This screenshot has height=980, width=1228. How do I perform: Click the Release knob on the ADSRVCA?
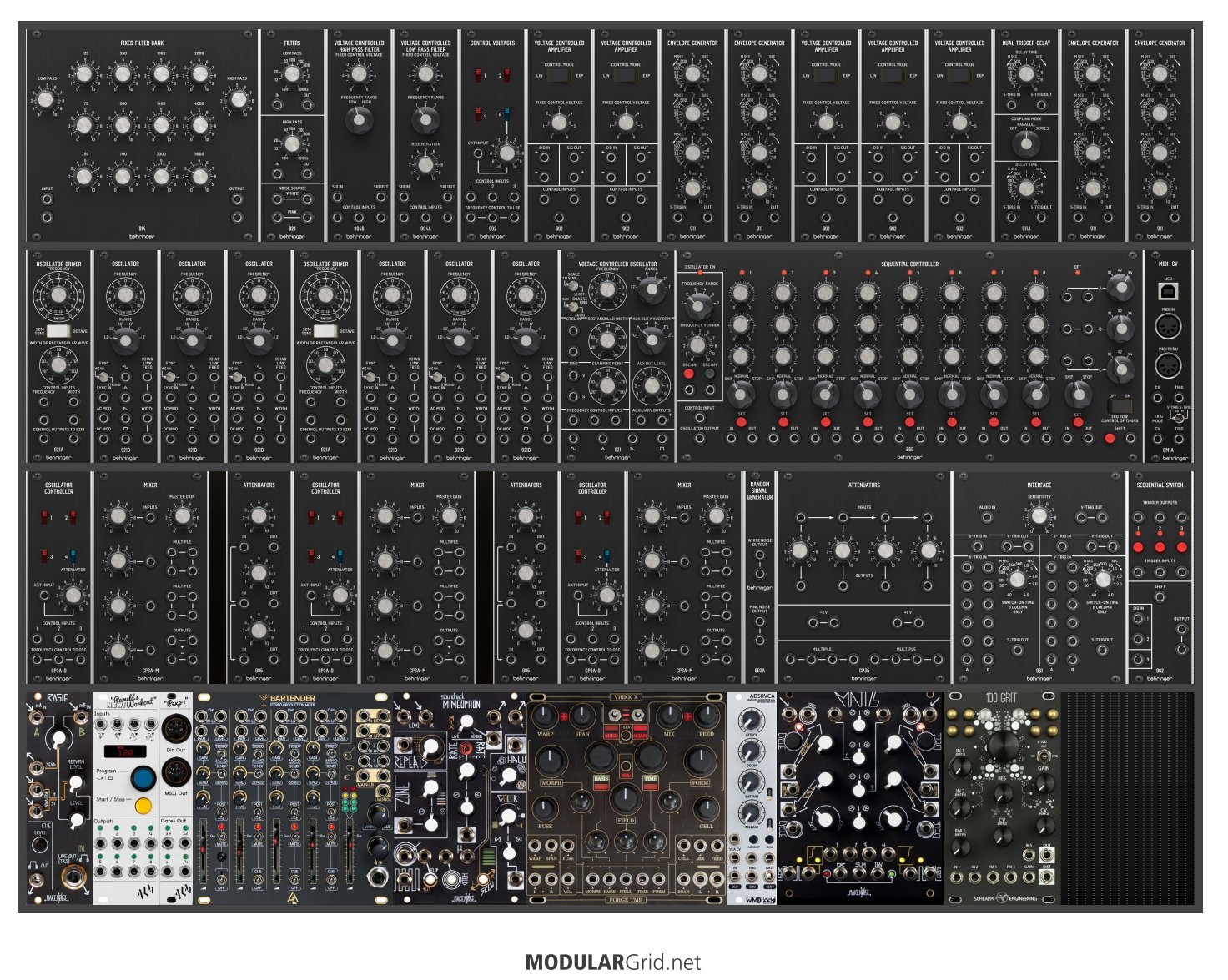(751, 812)
